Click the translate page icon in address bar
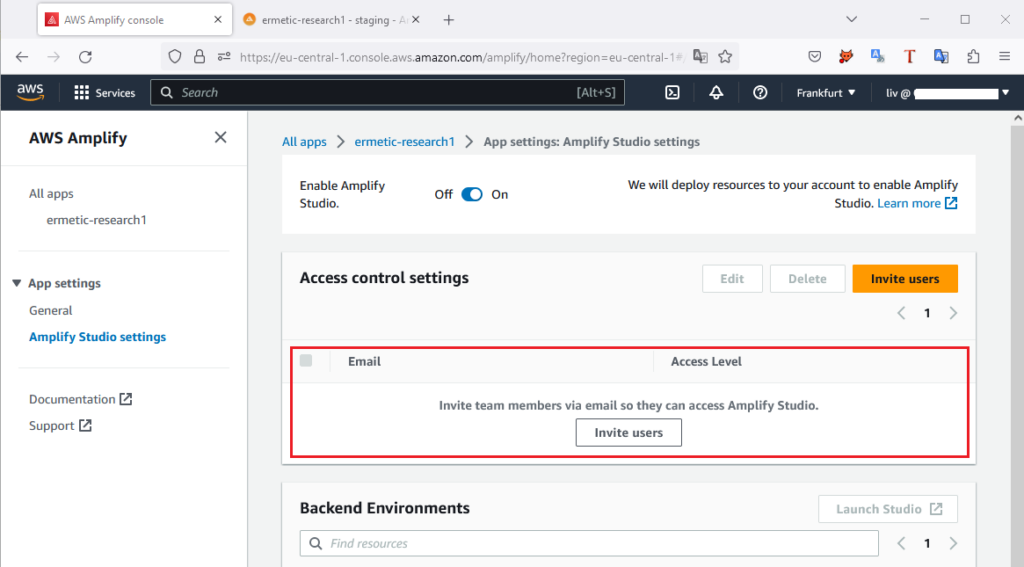The width and height of the screenshot is (1024, 567). click(x=700, y=57)
